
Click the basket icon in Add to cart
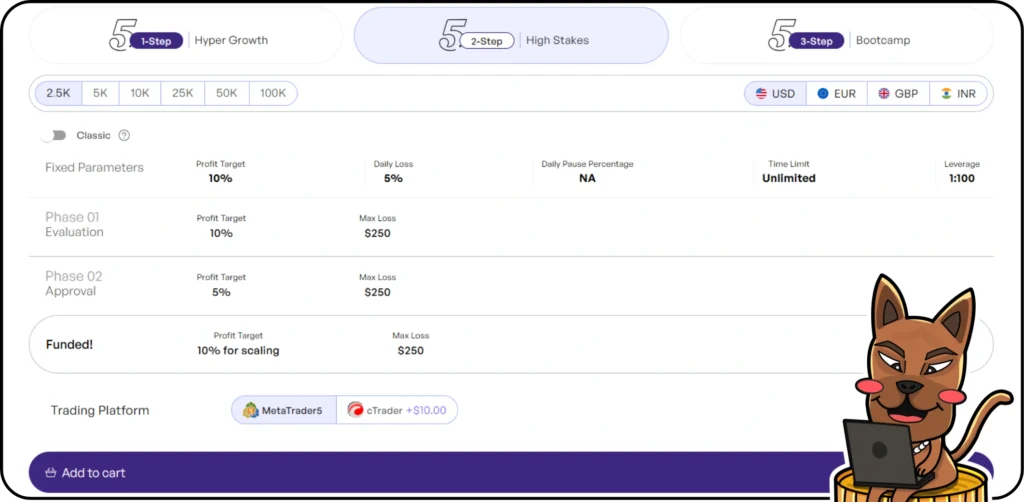(48, 473)
